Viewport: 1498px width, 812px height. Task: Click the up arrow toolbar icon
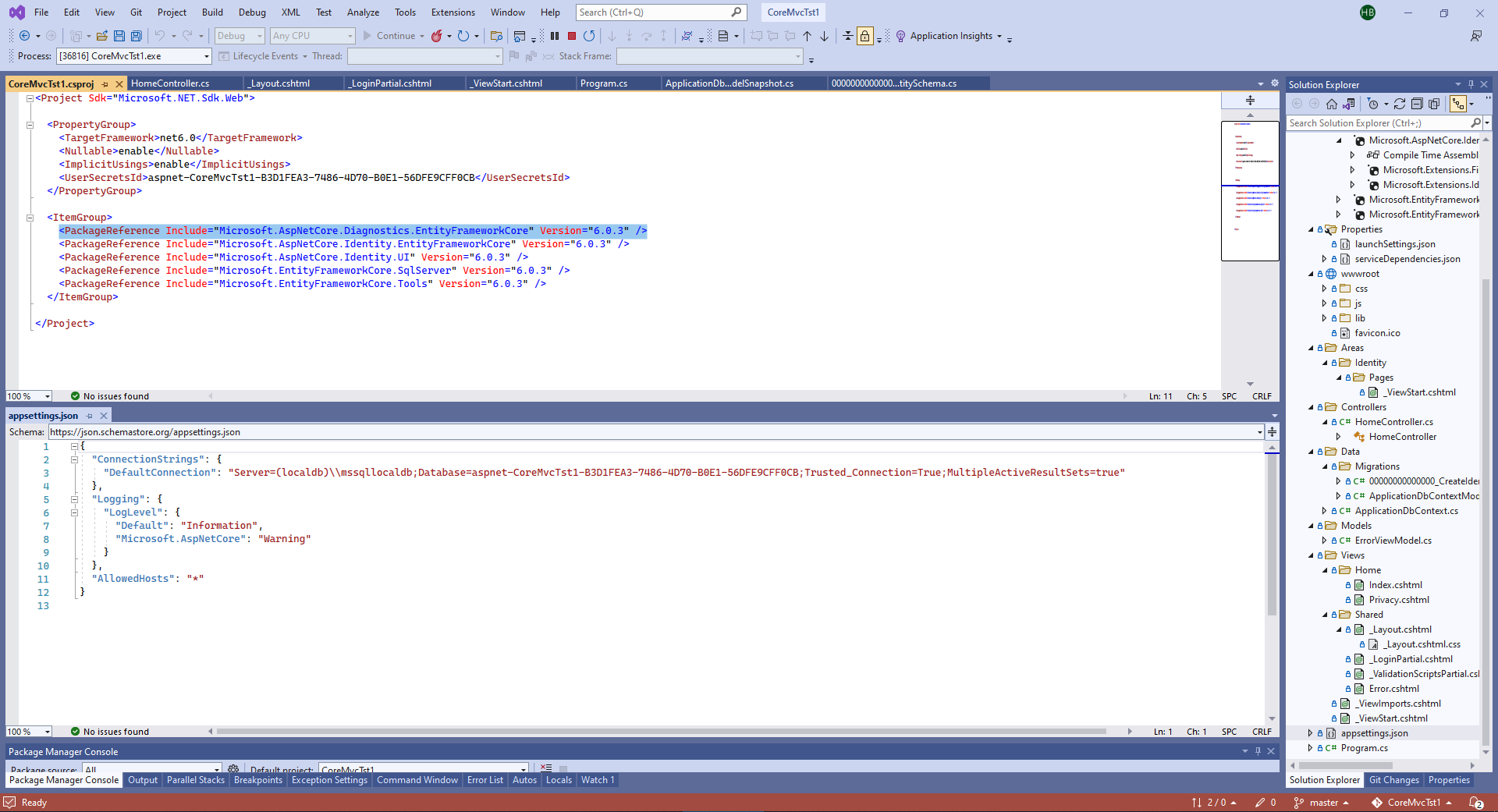click(x=808, y=36)
